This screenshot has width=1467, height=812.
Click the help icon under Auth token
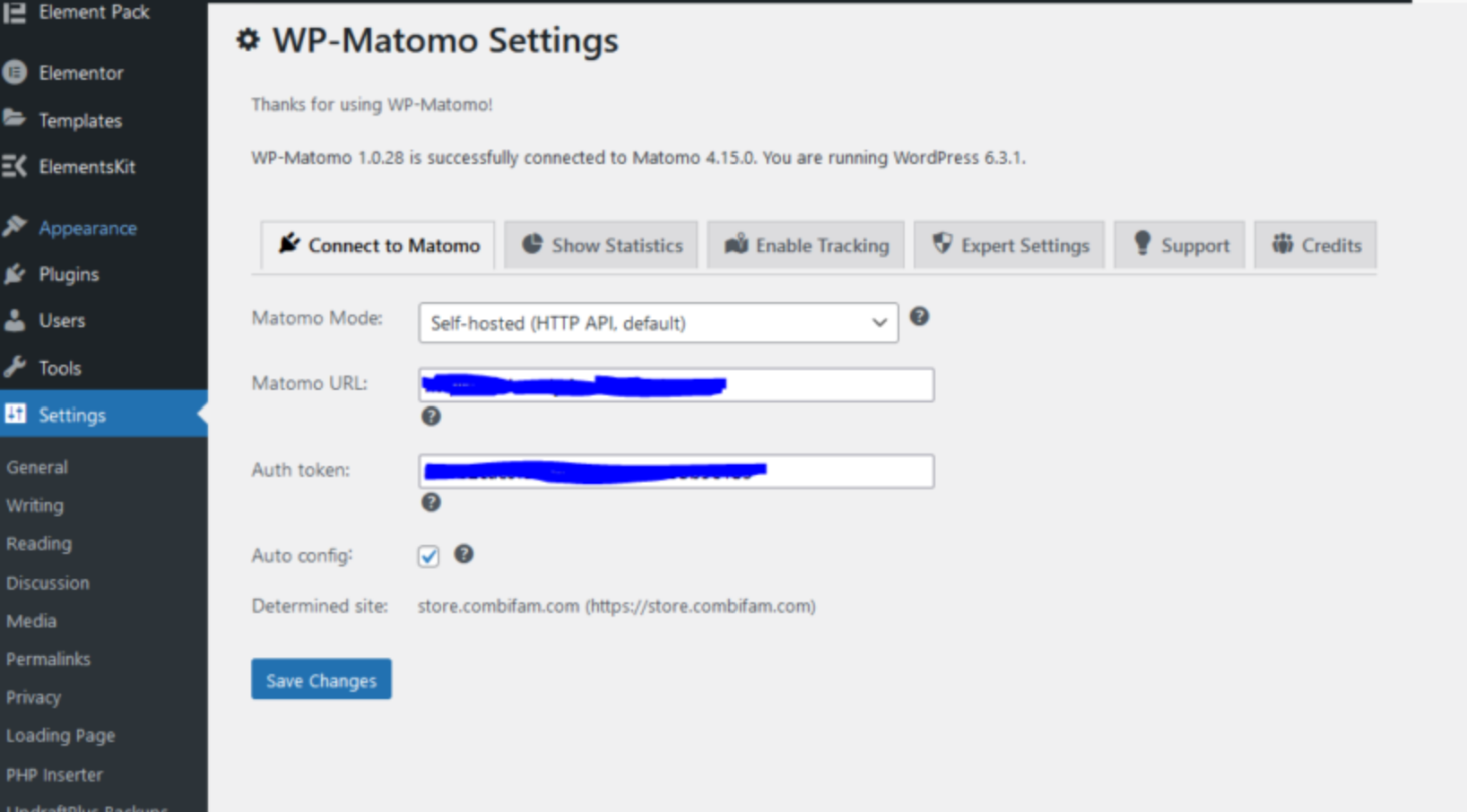(x=431, y=502)
